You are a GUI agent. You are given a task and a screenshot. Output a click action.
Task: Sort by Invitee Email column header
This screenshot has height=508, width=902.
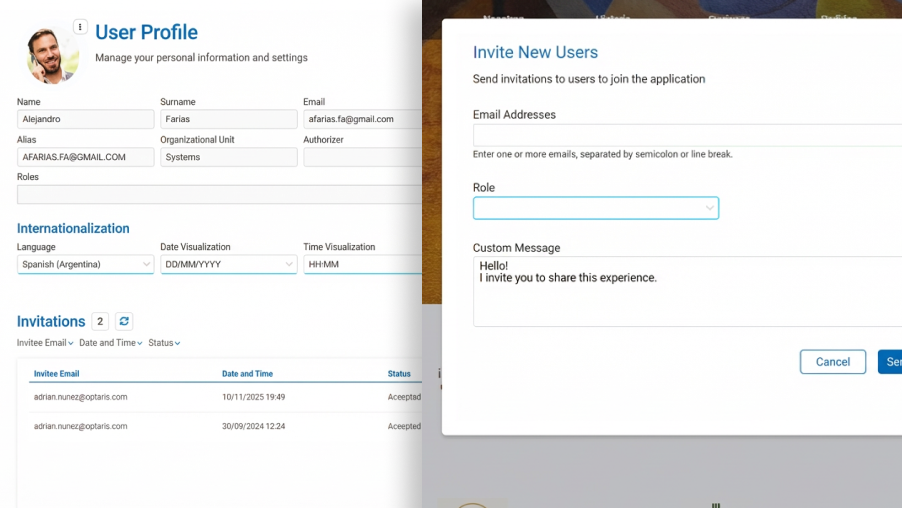(57, 374)
